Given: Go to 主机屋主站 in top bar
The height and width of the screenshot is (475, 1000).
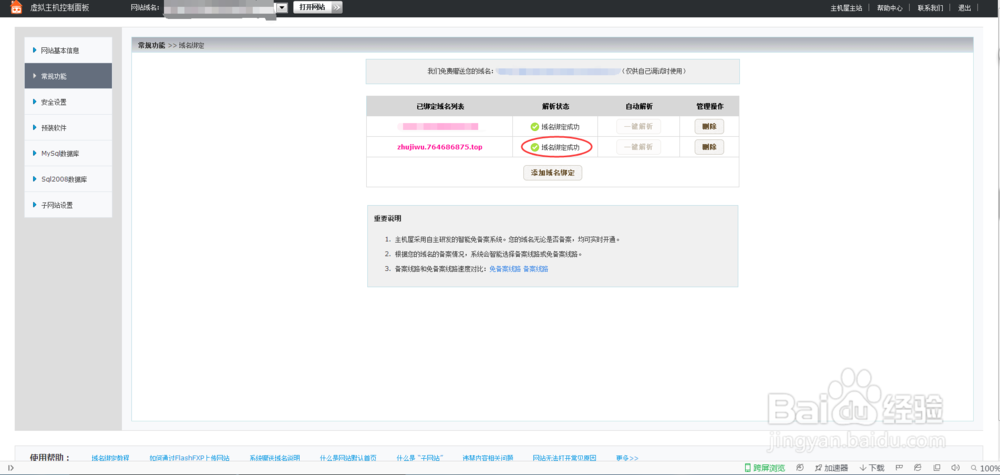Looking at the screenshot, I should [846, 8].
